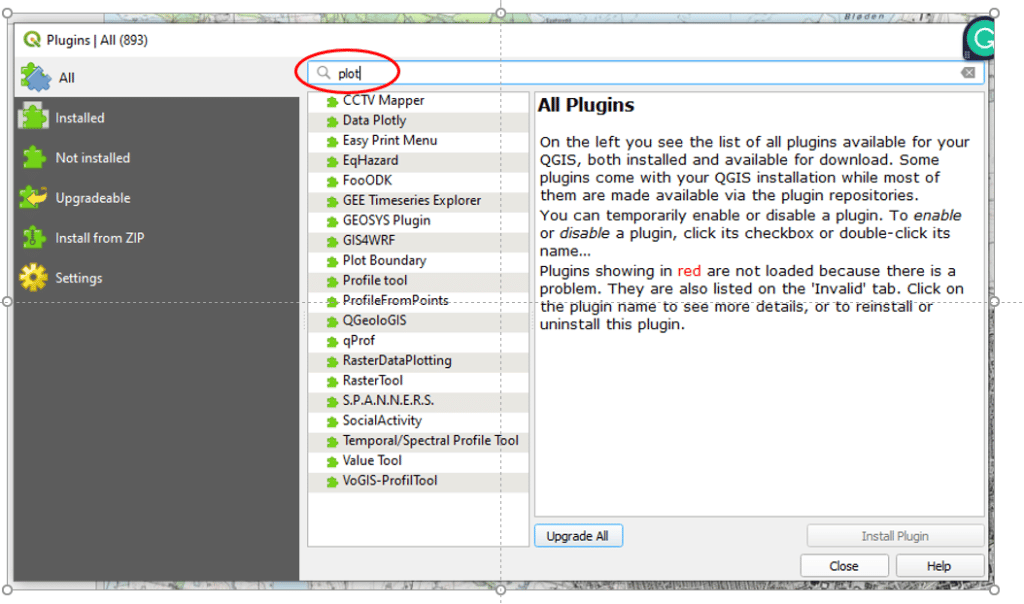Open the plugin Settings tab
The height and width of the screenshot is (604, 1024).
[x=157, y=278]
